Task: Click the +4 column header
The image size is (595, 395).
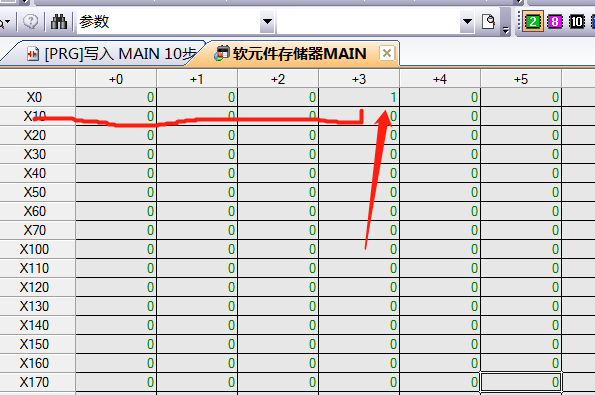Action: coord(440,79)
